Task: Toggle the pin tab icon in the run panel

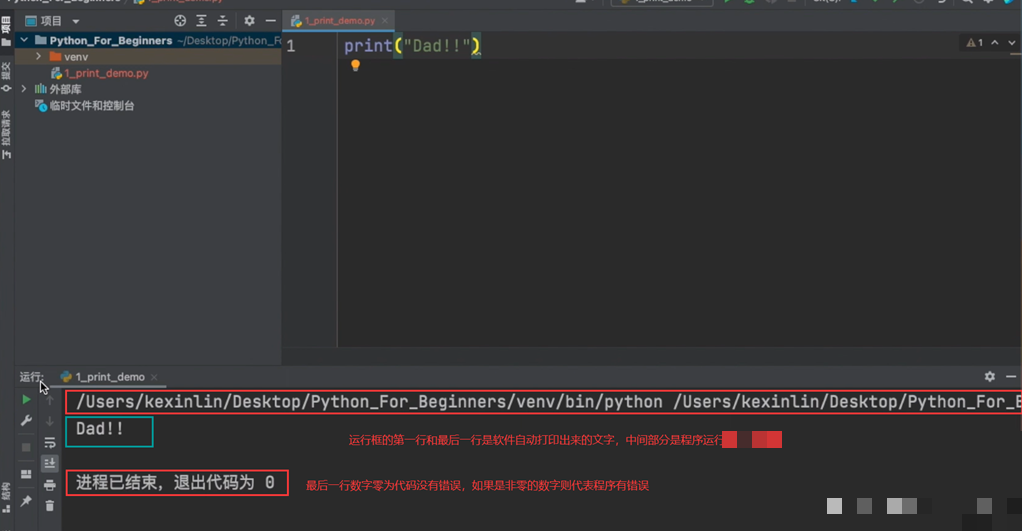Action: pyautogui.click(x=26, y=501)
